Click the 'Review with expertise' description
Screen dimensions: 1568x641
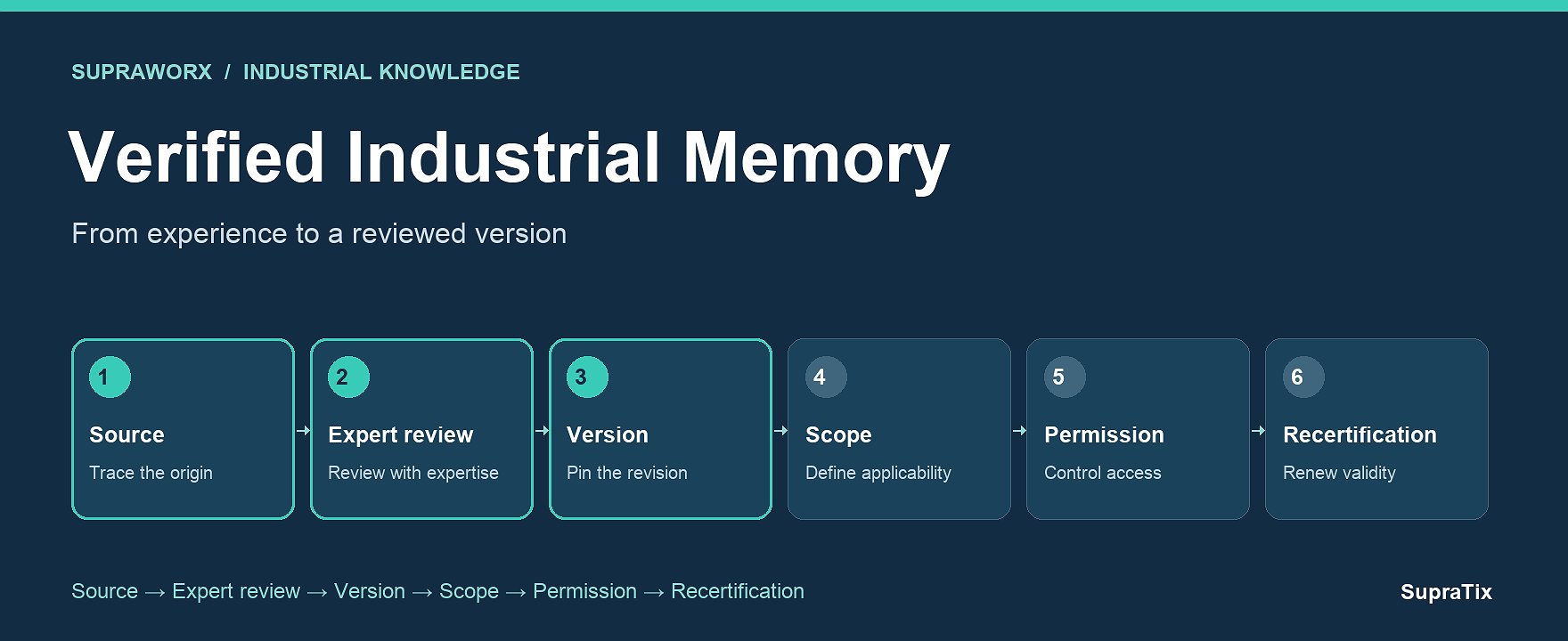413,473
